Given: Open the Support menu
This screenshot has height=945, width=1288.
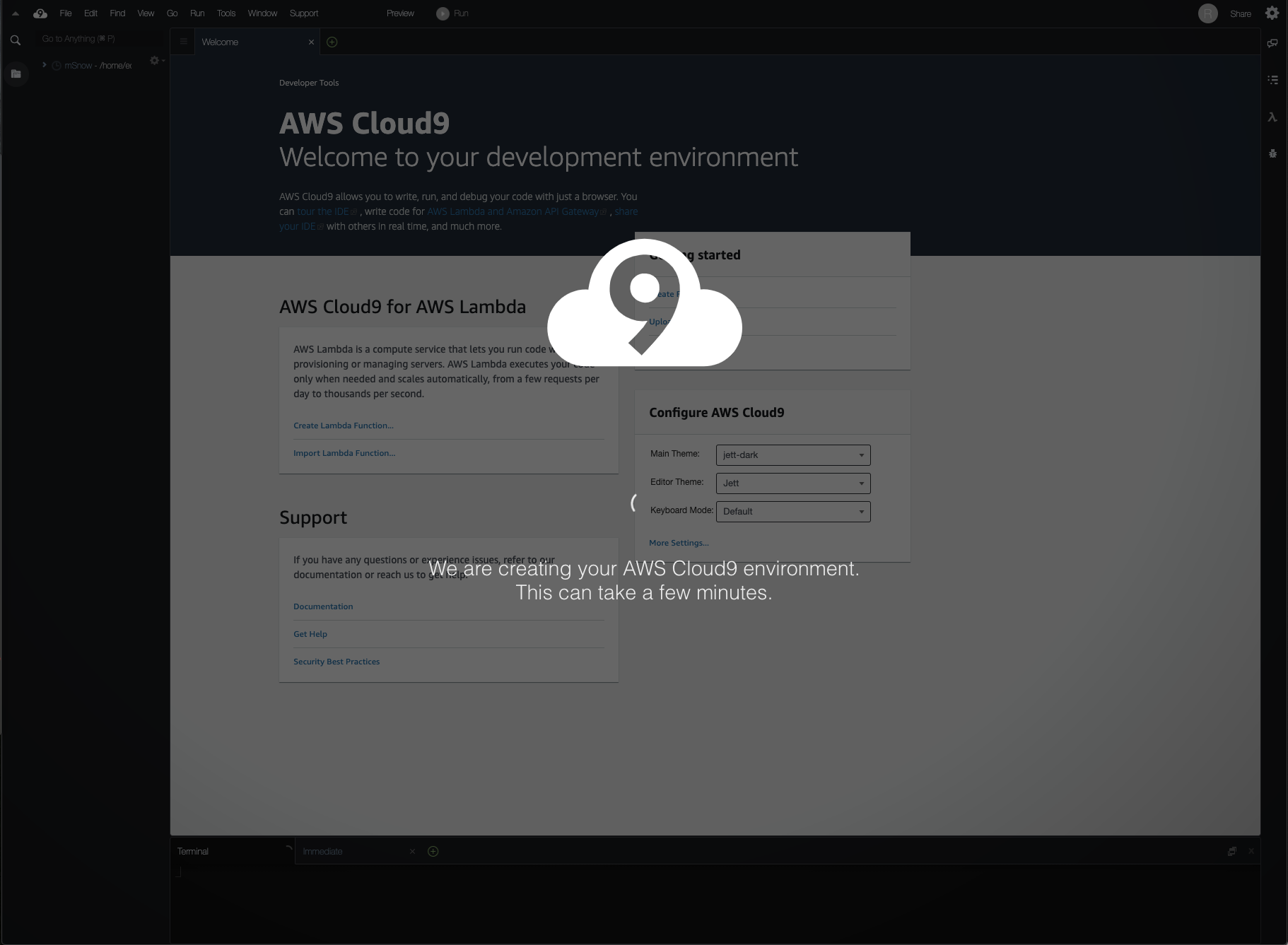Looking at the screenshot, I should [x=304, y=13].
